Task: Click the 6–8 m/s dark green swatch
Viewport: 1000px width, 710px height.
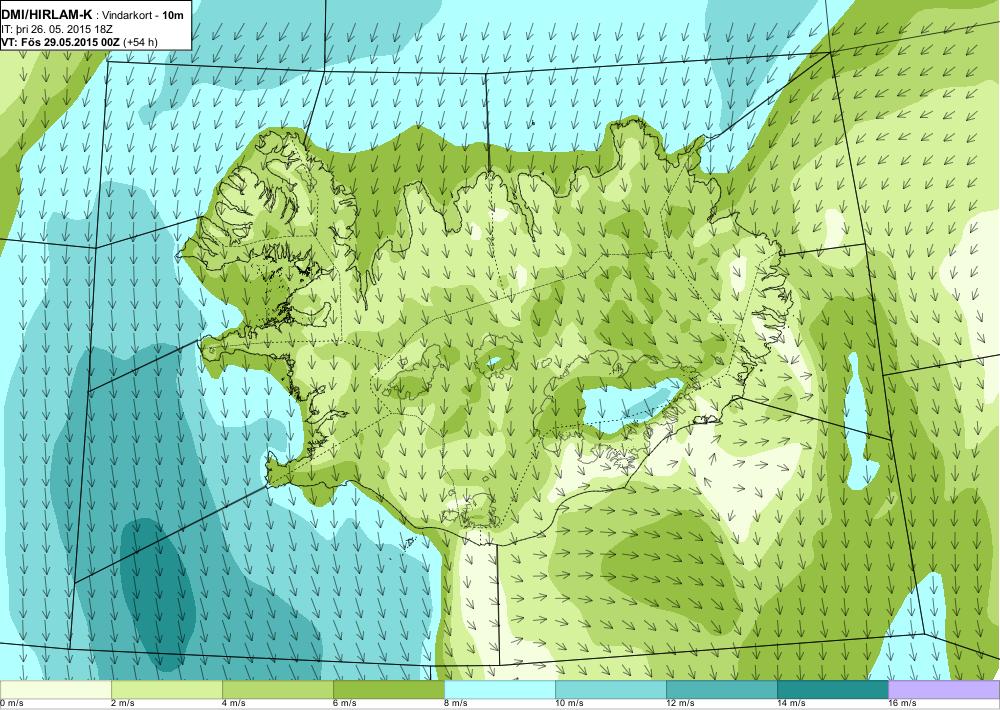Action: point(389,690)
